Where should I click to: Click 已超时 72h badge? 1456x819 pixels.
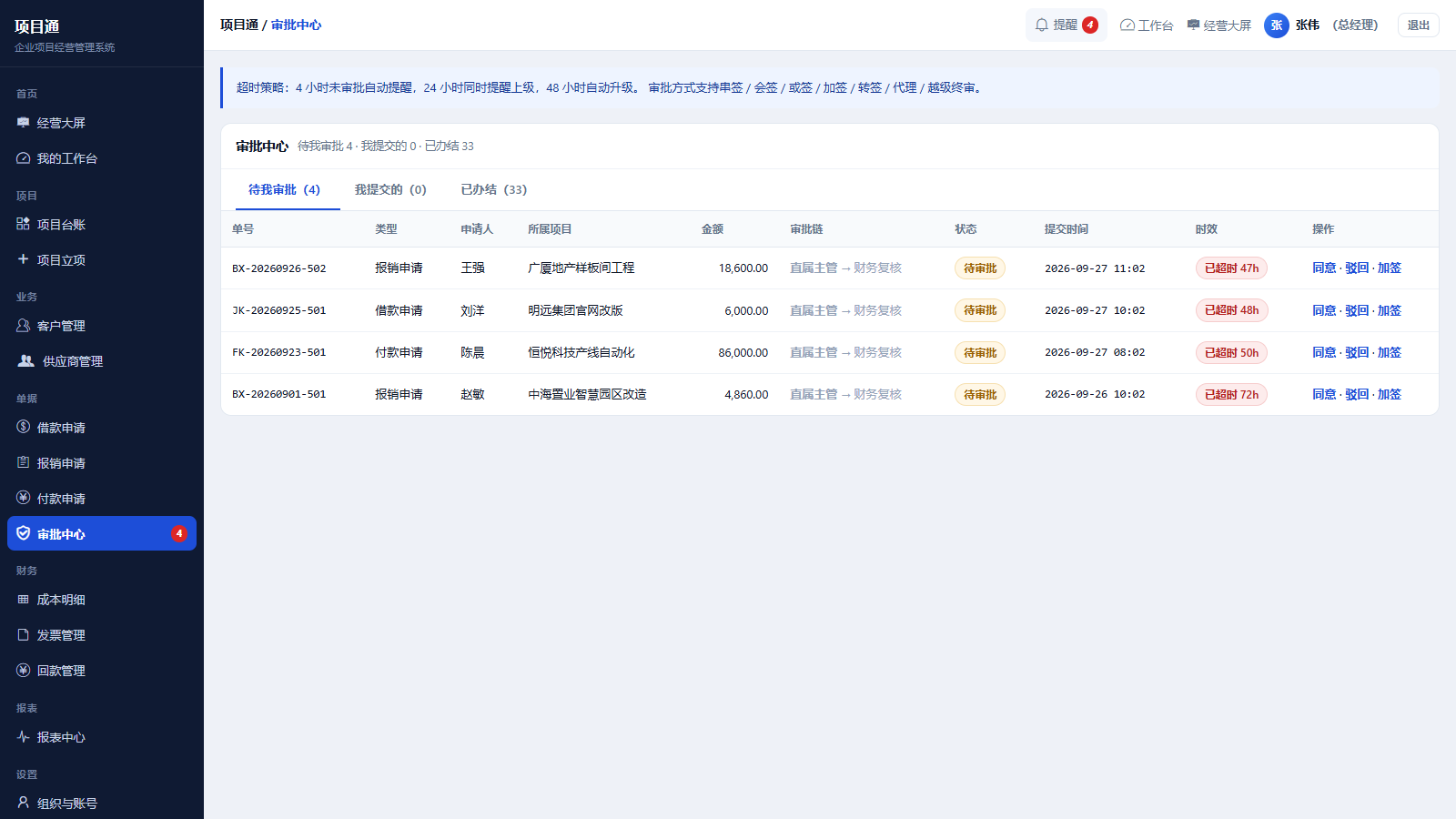[x=1231, y=395]
